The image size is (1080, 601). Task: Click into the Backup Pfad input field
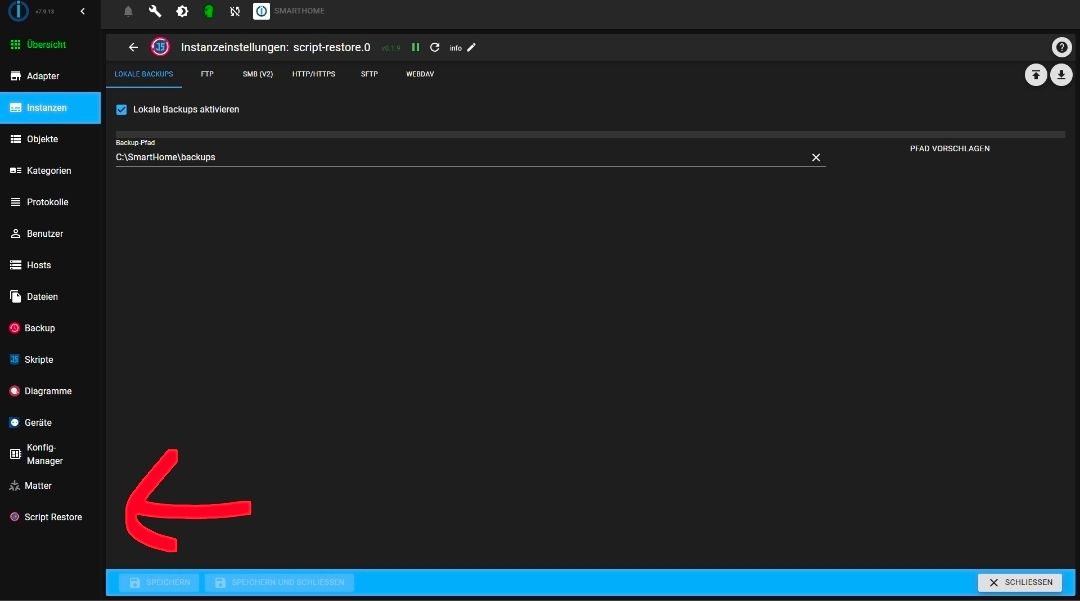click(460, 158)
